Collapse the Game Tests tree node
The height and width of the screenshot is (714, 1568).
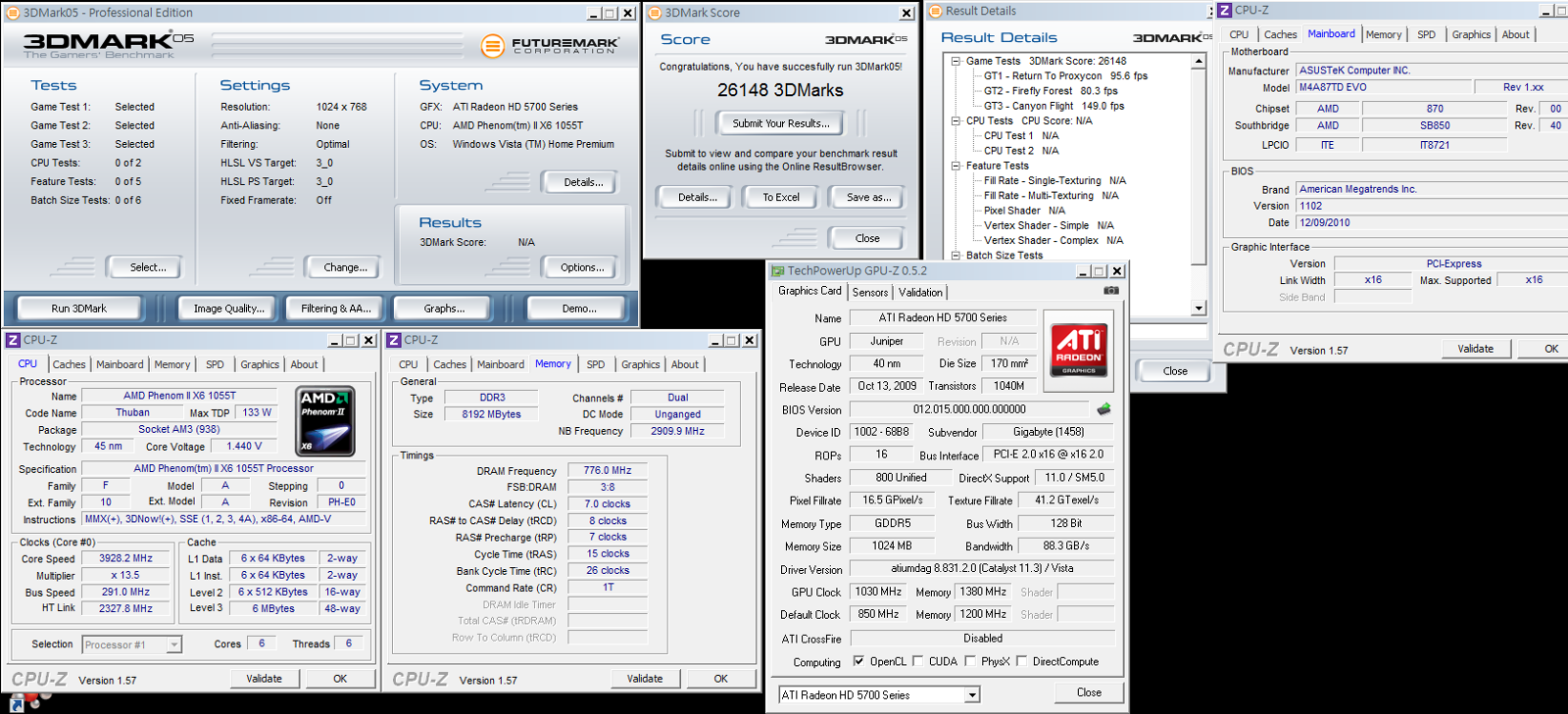955,61
